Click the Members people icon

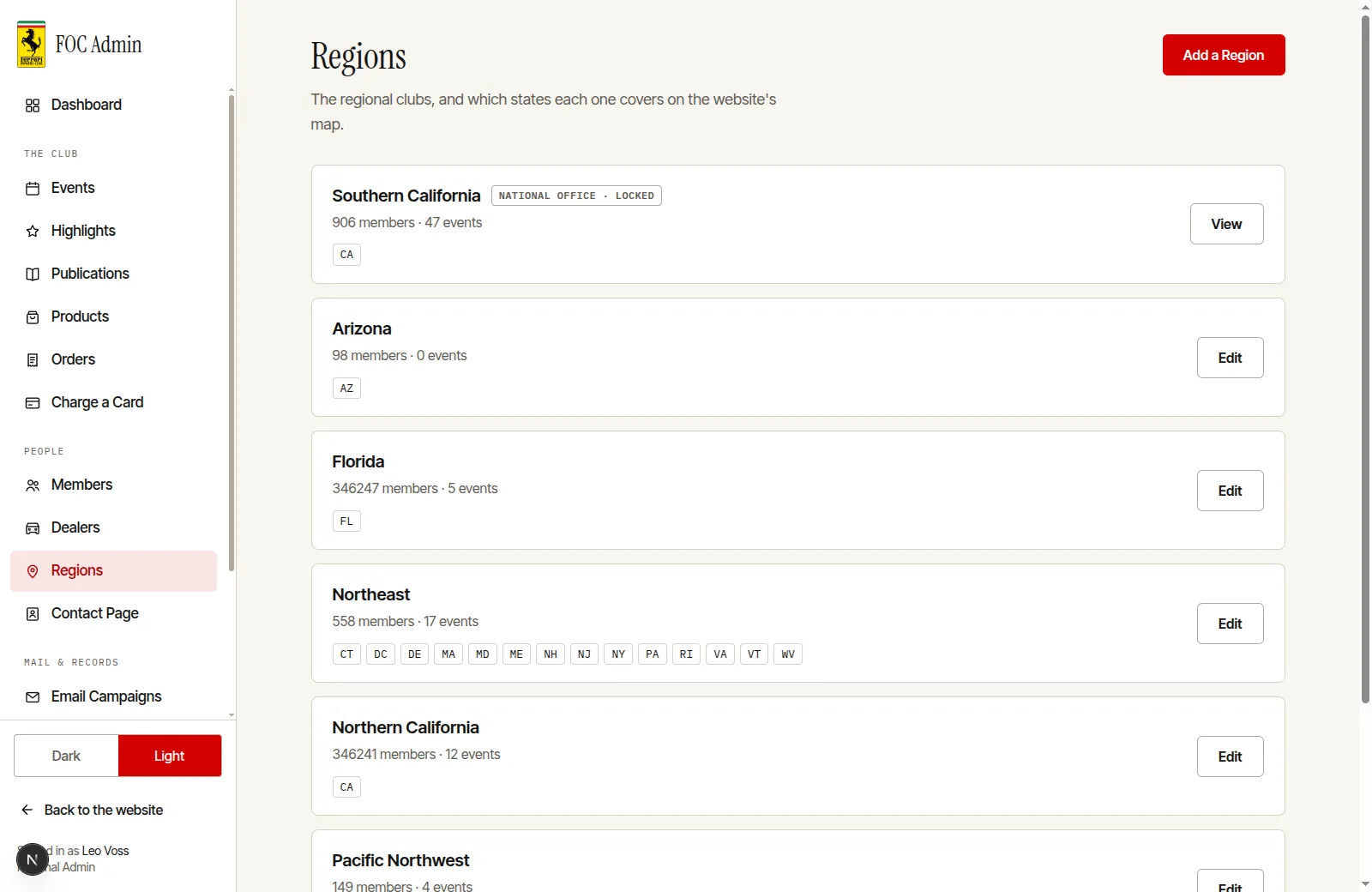tap(33, 485)
